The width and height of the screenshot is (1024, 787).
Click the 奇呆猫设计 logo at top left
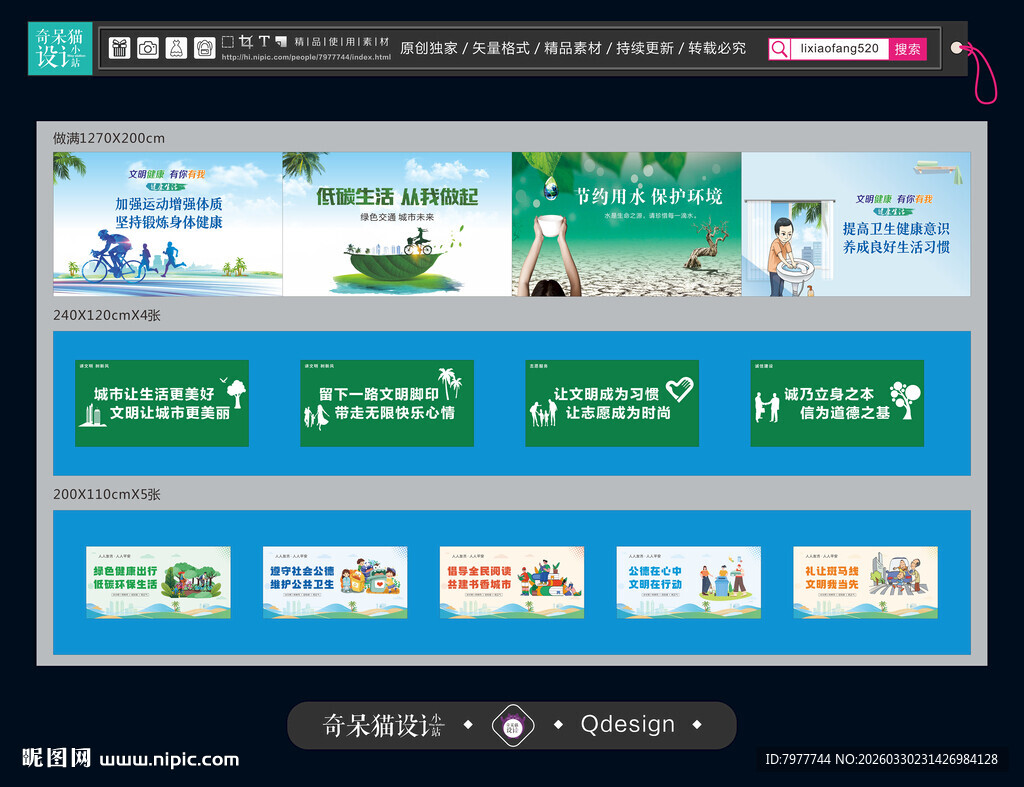58,47
